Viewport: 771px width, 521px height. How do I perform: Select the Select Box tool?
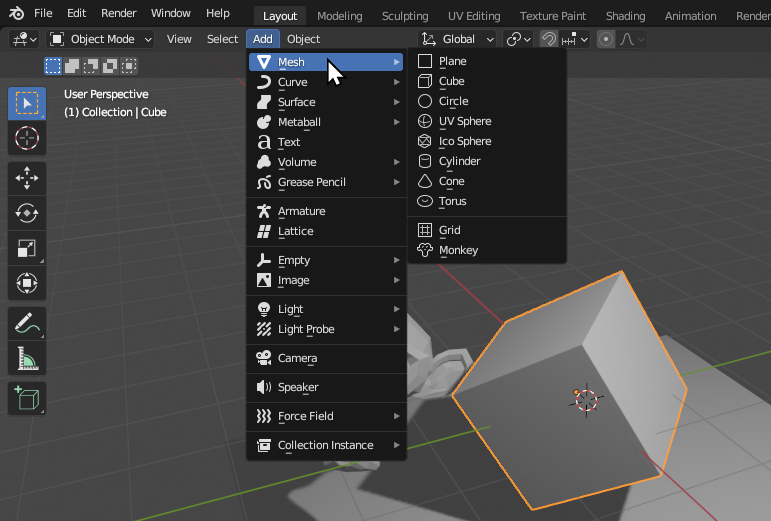pyautogui.click(x=27, y=104)
